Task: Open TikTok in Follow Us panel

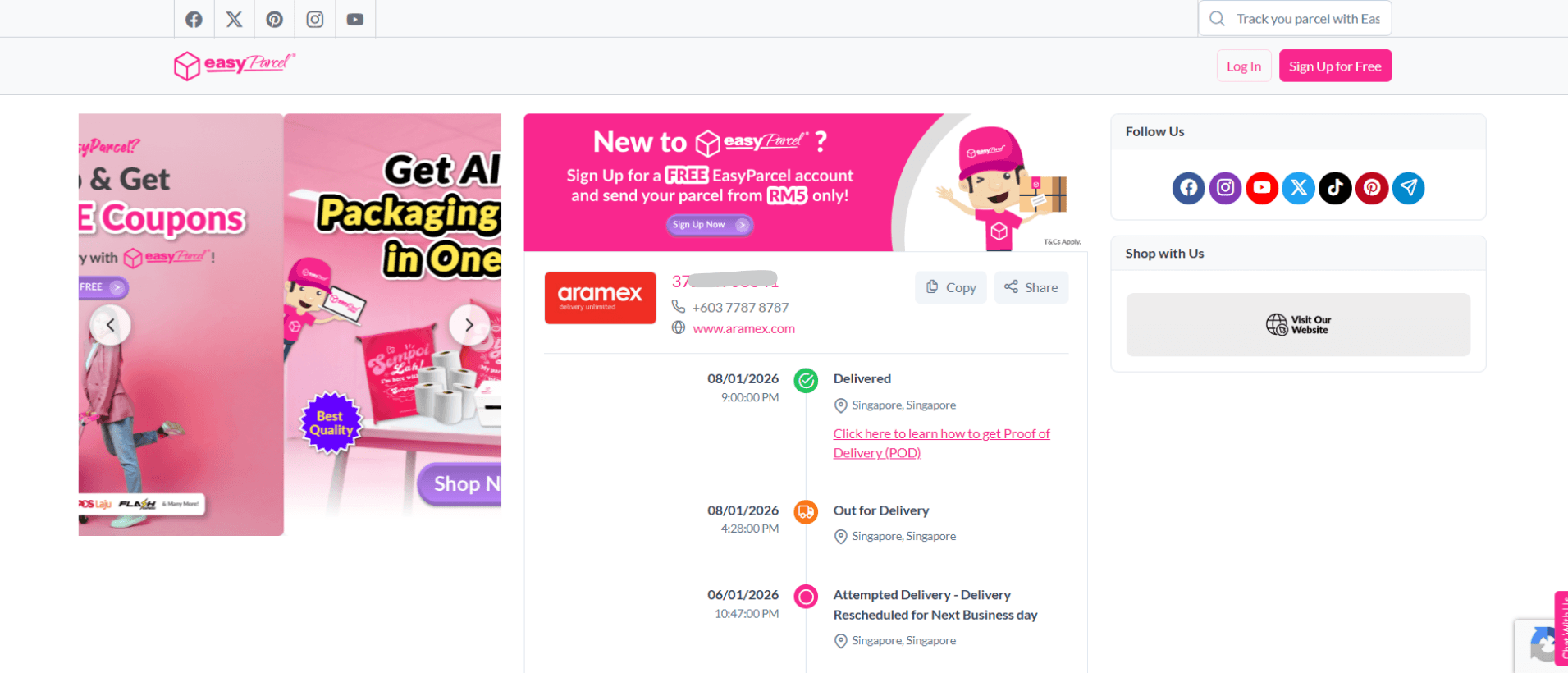Action: tap(1335, 188)
